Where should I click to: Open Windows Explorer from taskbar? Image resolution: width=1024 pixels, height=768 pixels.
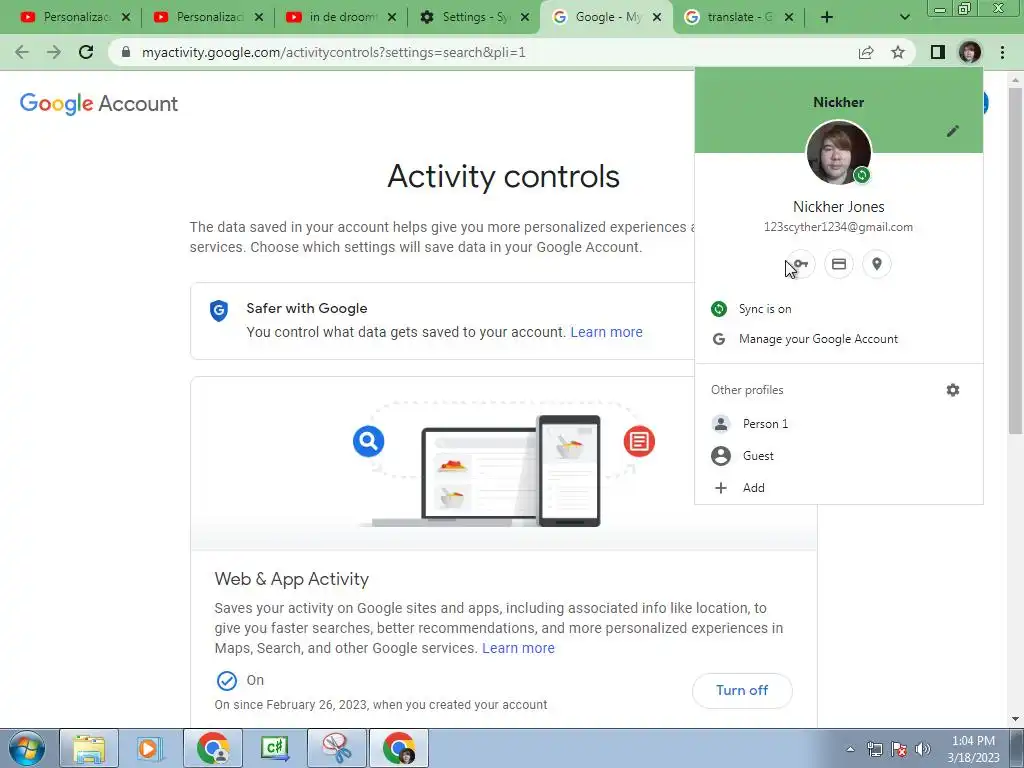point(89,748)
